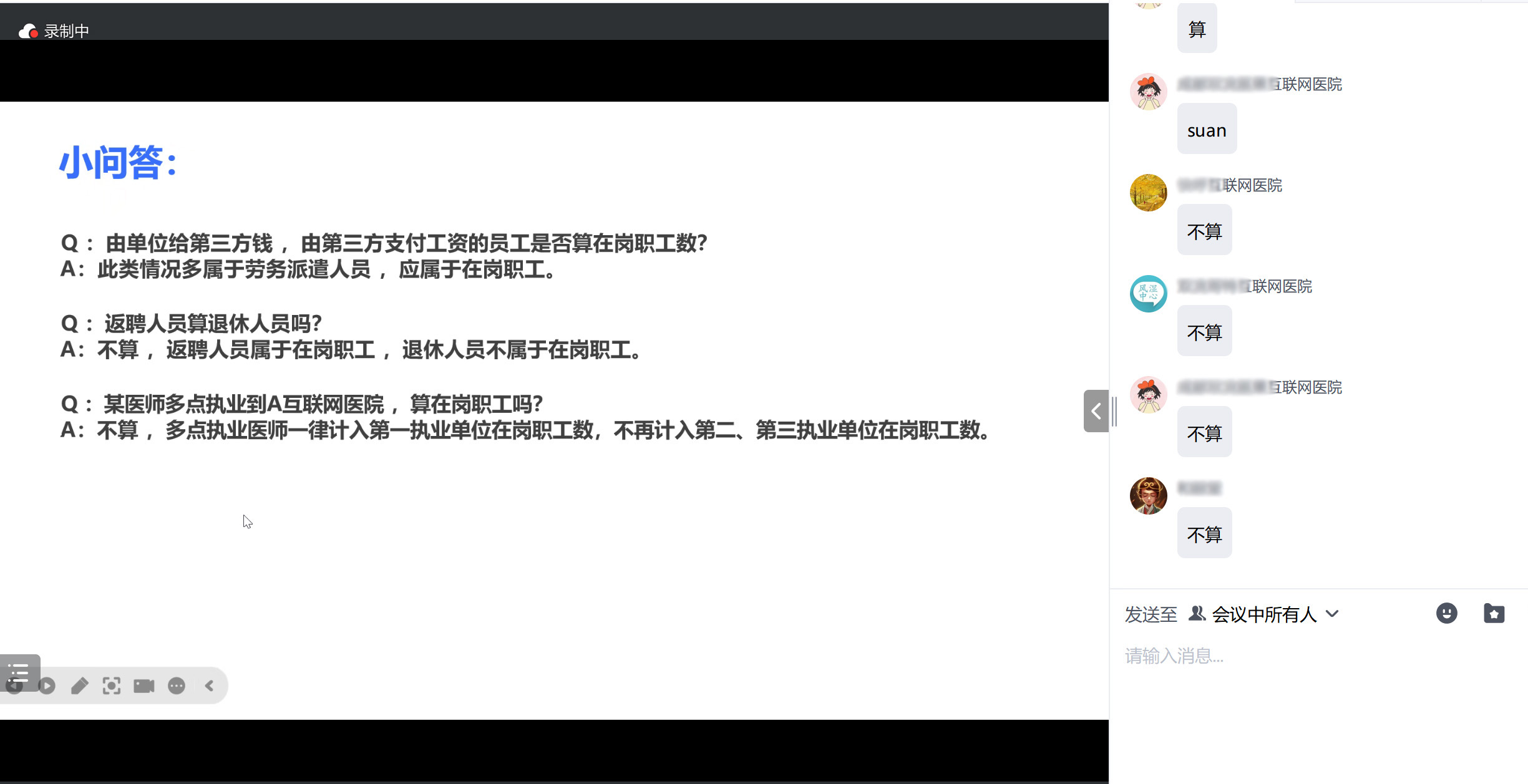Open the slide list outline icon

(x=19, y=672)
